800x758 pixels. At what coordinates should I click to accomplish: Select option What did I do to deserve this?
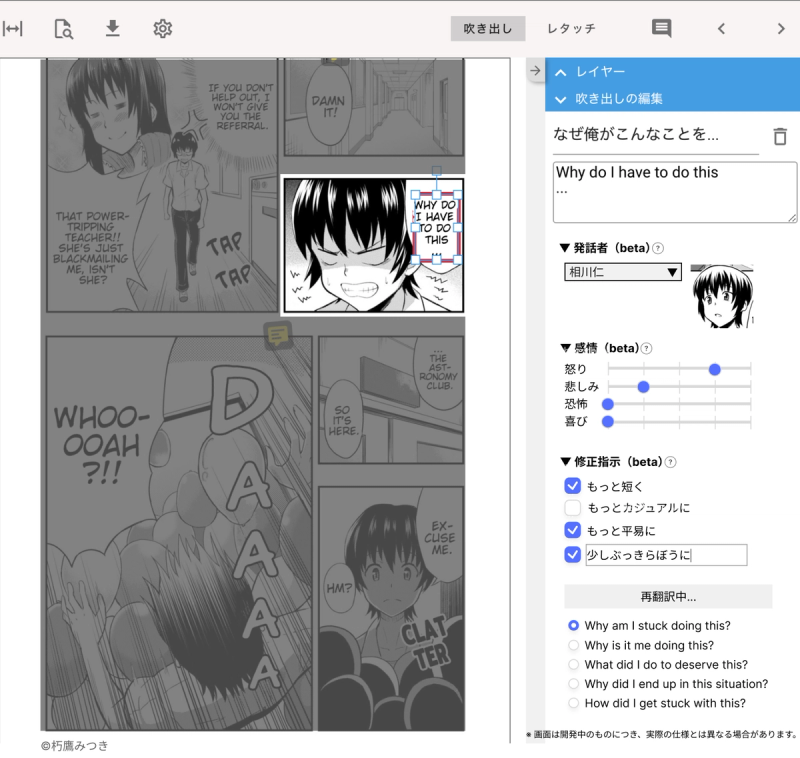click(x=573, y=665)
